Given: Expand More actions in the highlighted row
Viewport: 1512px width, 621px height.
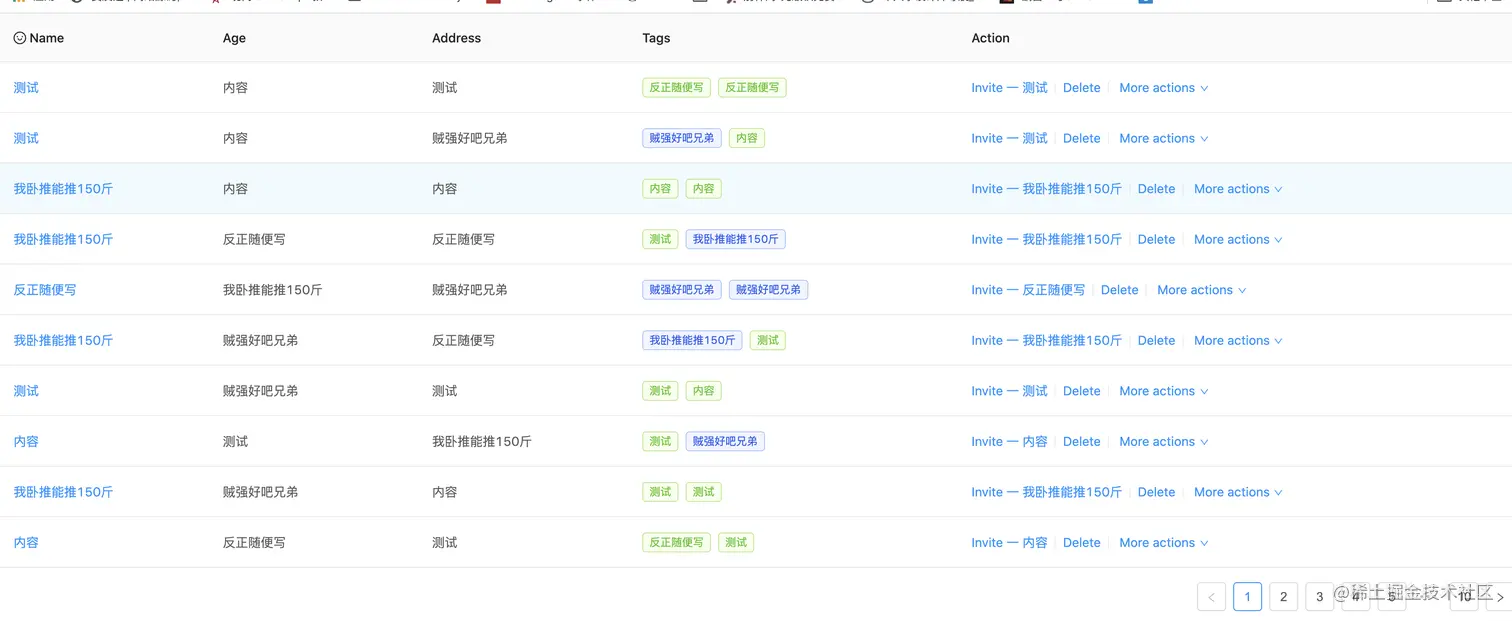Looking at the screenshot, I should (1238, 189).
